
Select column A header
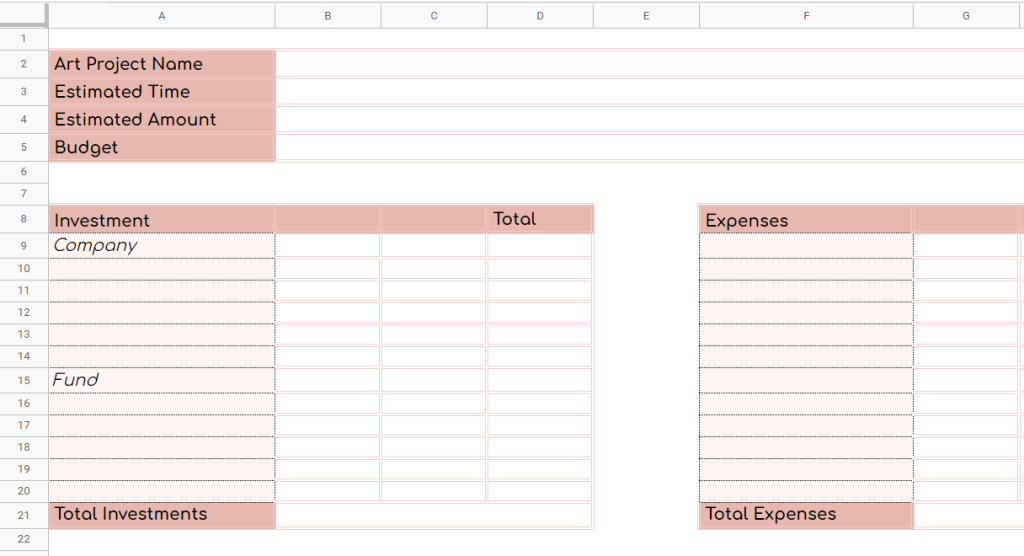(x=162, y=15)
